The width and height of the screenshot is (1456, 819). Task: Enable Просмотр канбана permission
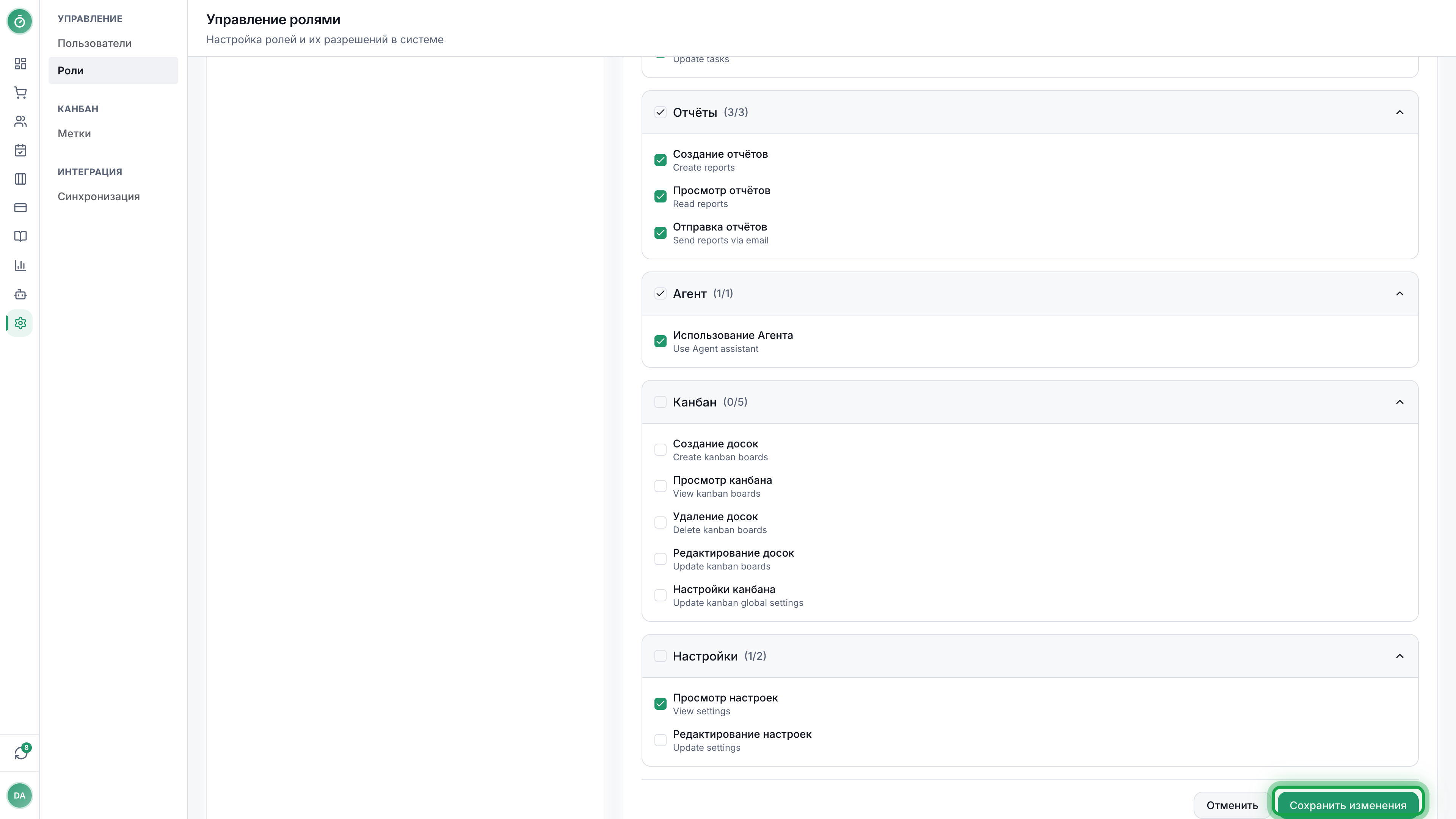660,486
